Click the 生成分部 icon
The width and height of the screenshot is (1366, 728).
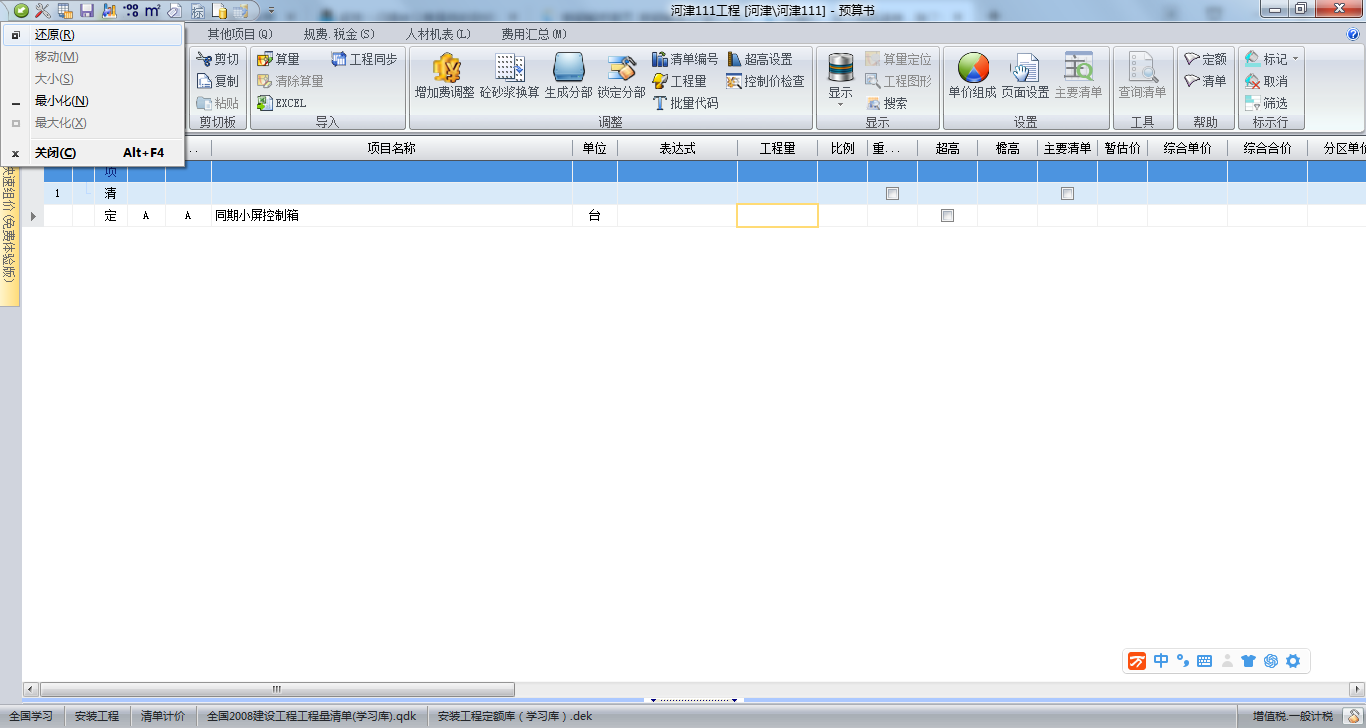click(x=568, y=76)
